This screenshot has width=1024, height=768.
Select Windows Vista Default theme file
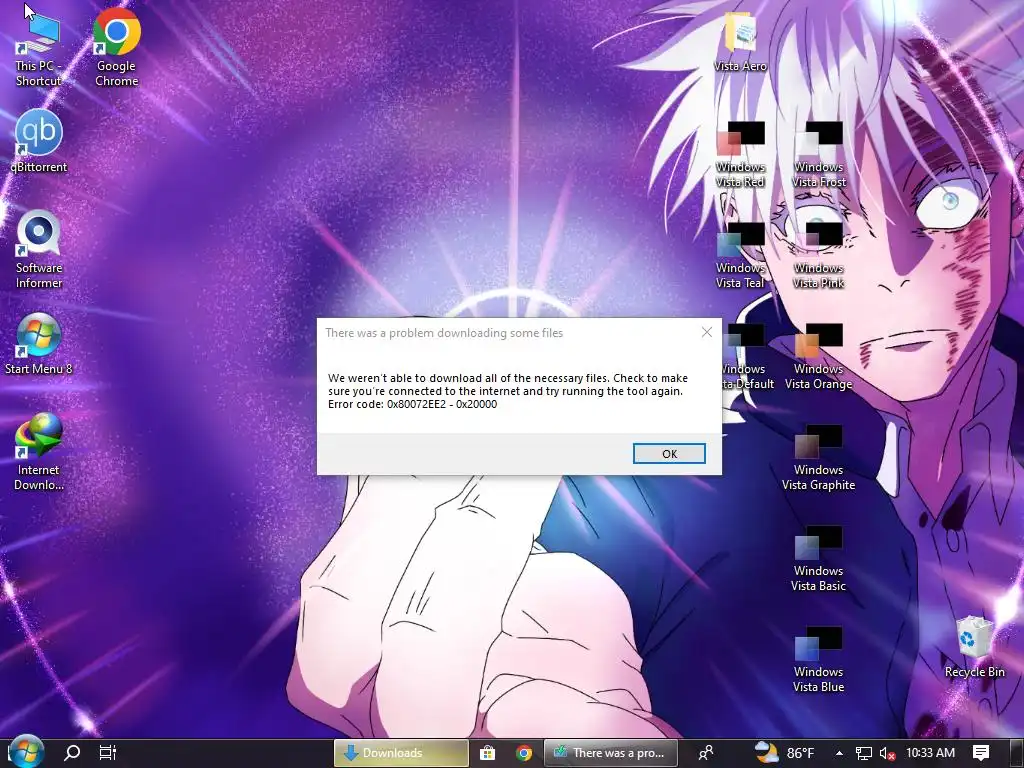click(748, 357)
